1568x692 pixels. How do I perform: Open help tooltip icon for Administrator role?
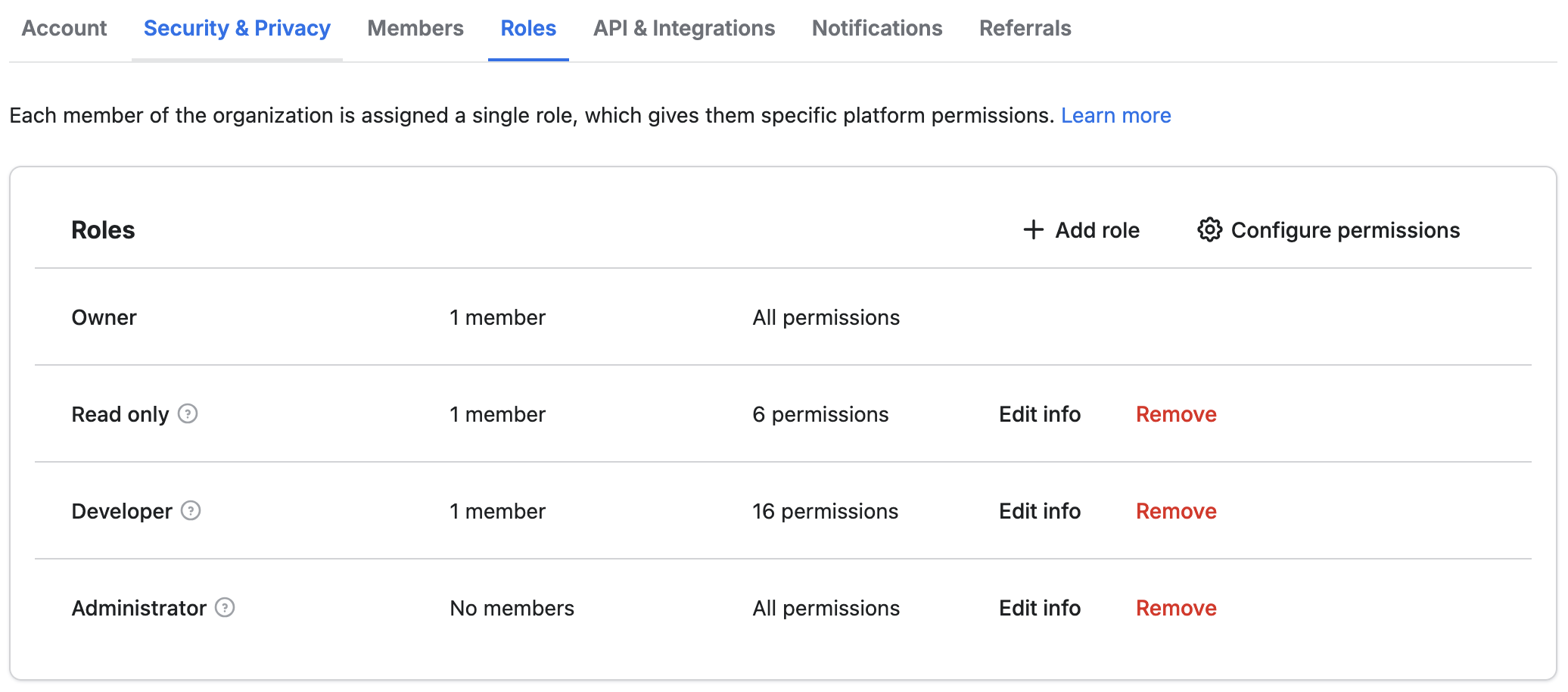(224, 608)
